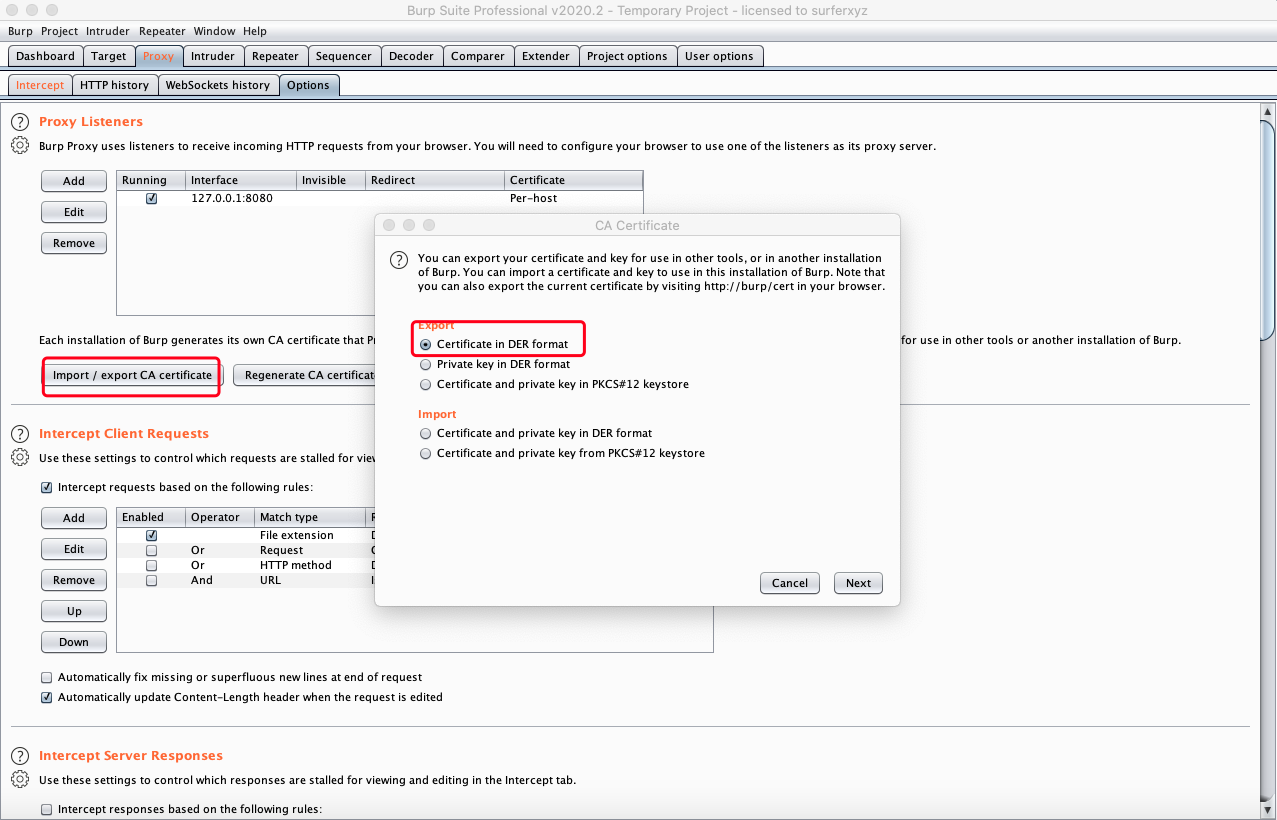Open gear options for Intercept Server Responses
This screenshot has width=1277, height=820.
(x=19, y=780)
